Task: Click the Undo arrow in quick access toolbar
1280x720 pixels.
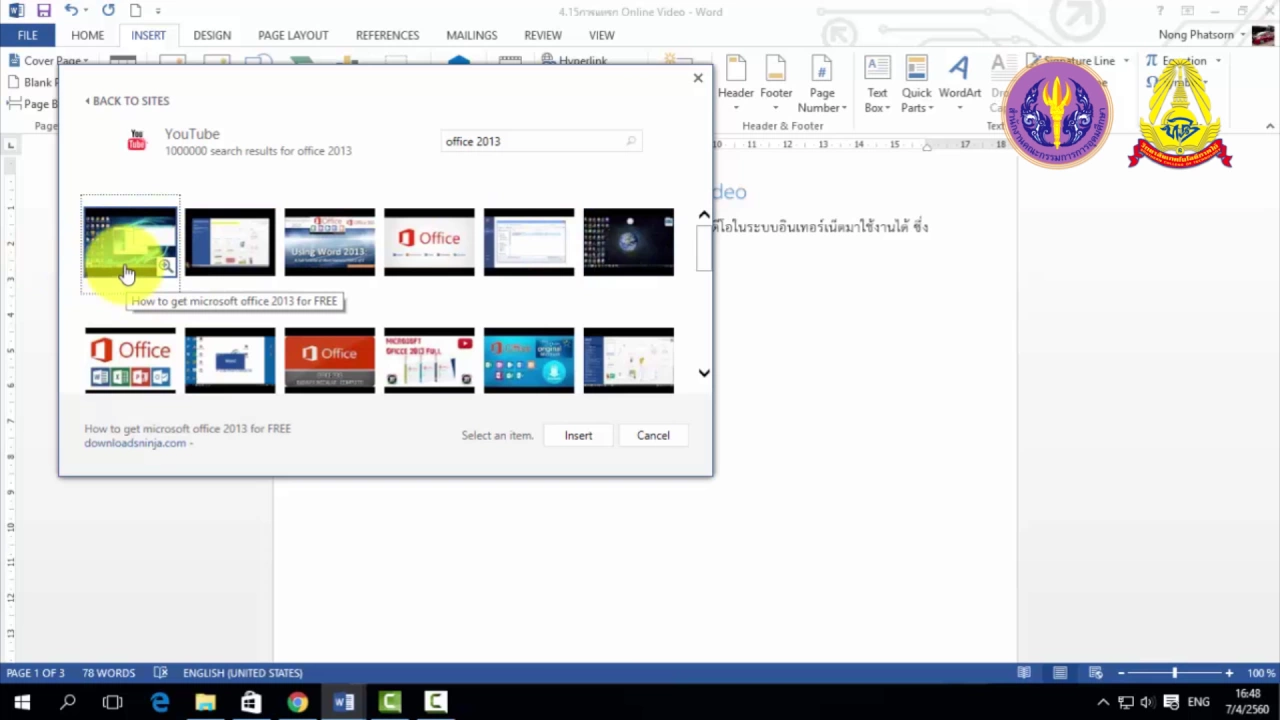Action: pyautogui.click(x=71, y=11)
